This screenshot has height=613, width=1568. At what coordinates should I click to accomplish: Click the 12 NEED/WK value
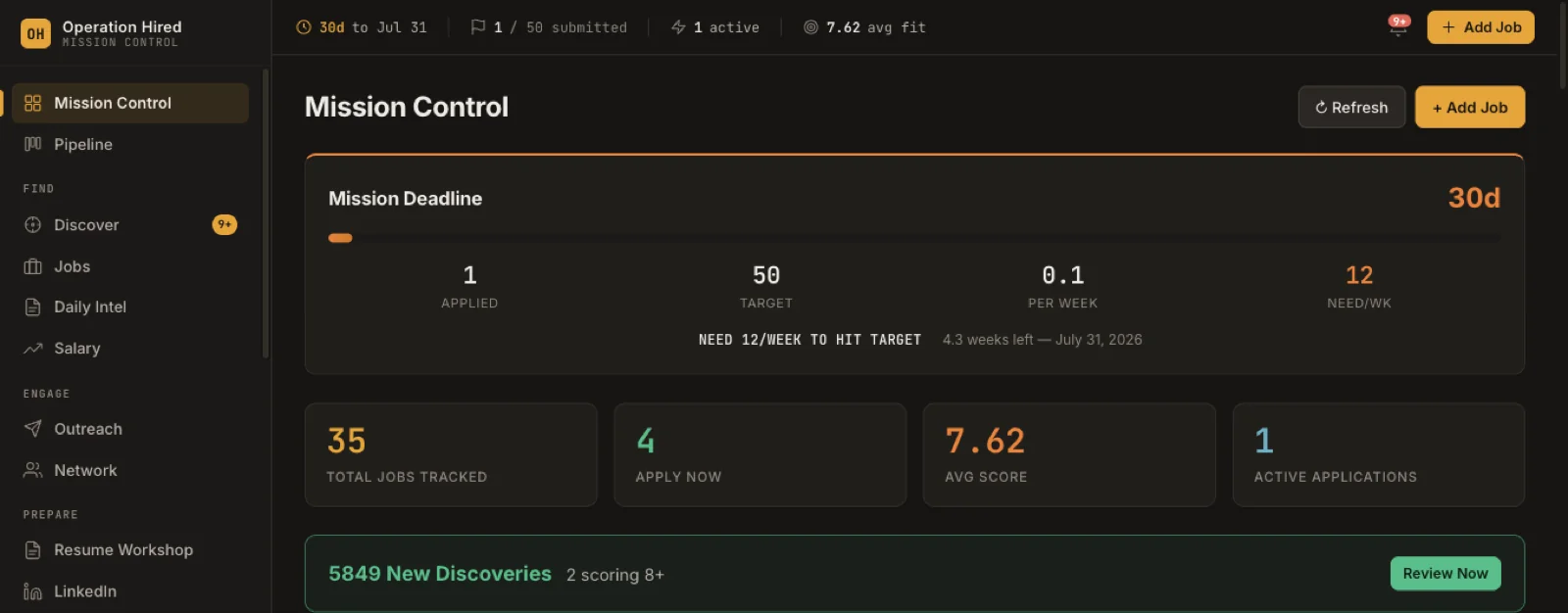1359,275
